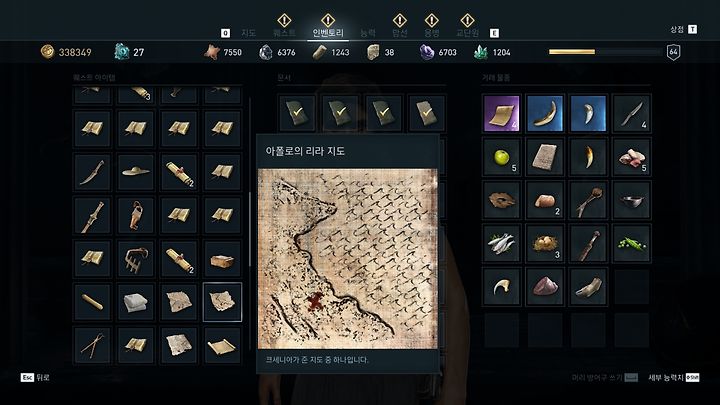The height and width of the screenshot is (405, 720).
Task: Select the first checked document tablet
Action: 297,113
